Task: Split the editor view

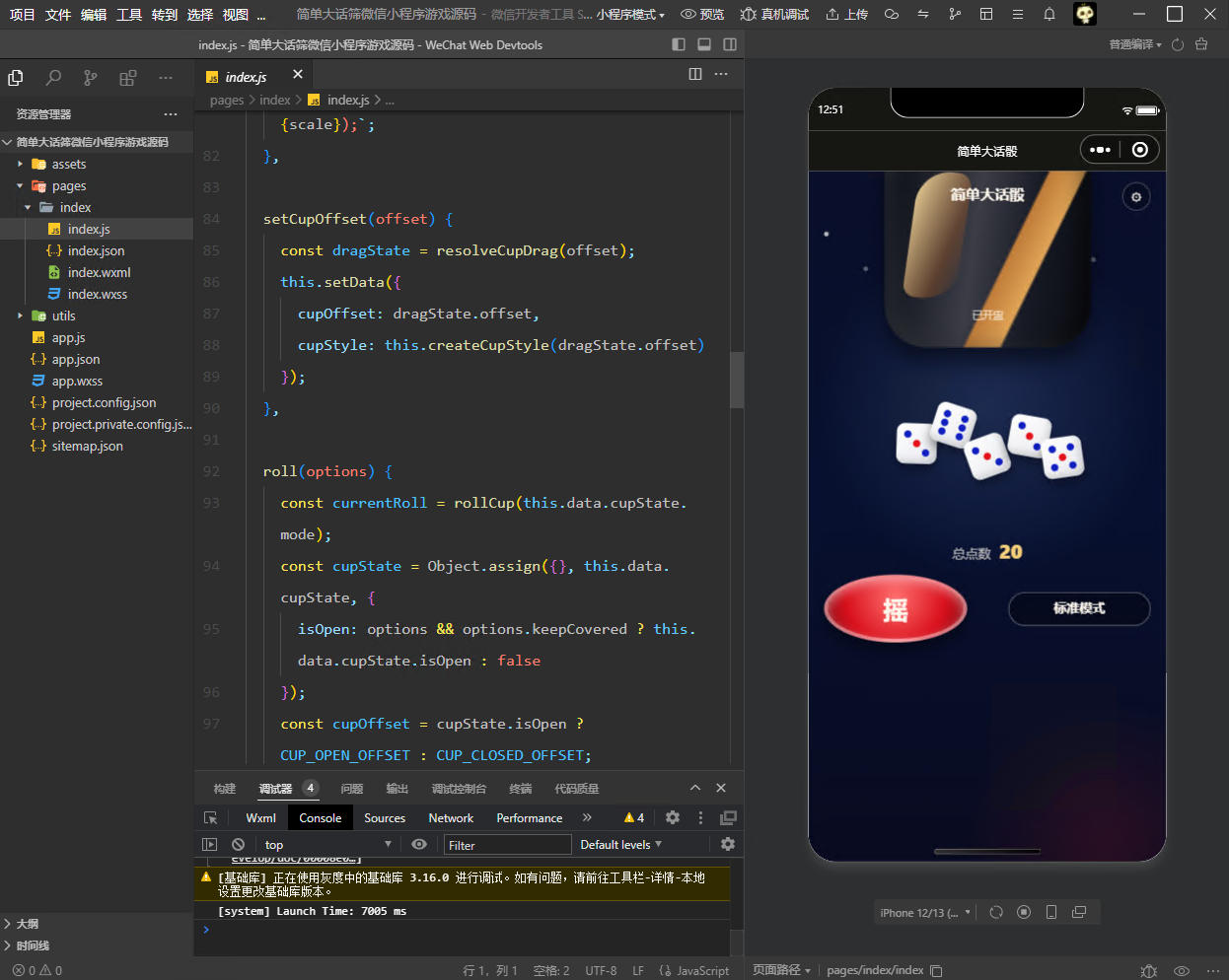Action: [x=695, y=74]
